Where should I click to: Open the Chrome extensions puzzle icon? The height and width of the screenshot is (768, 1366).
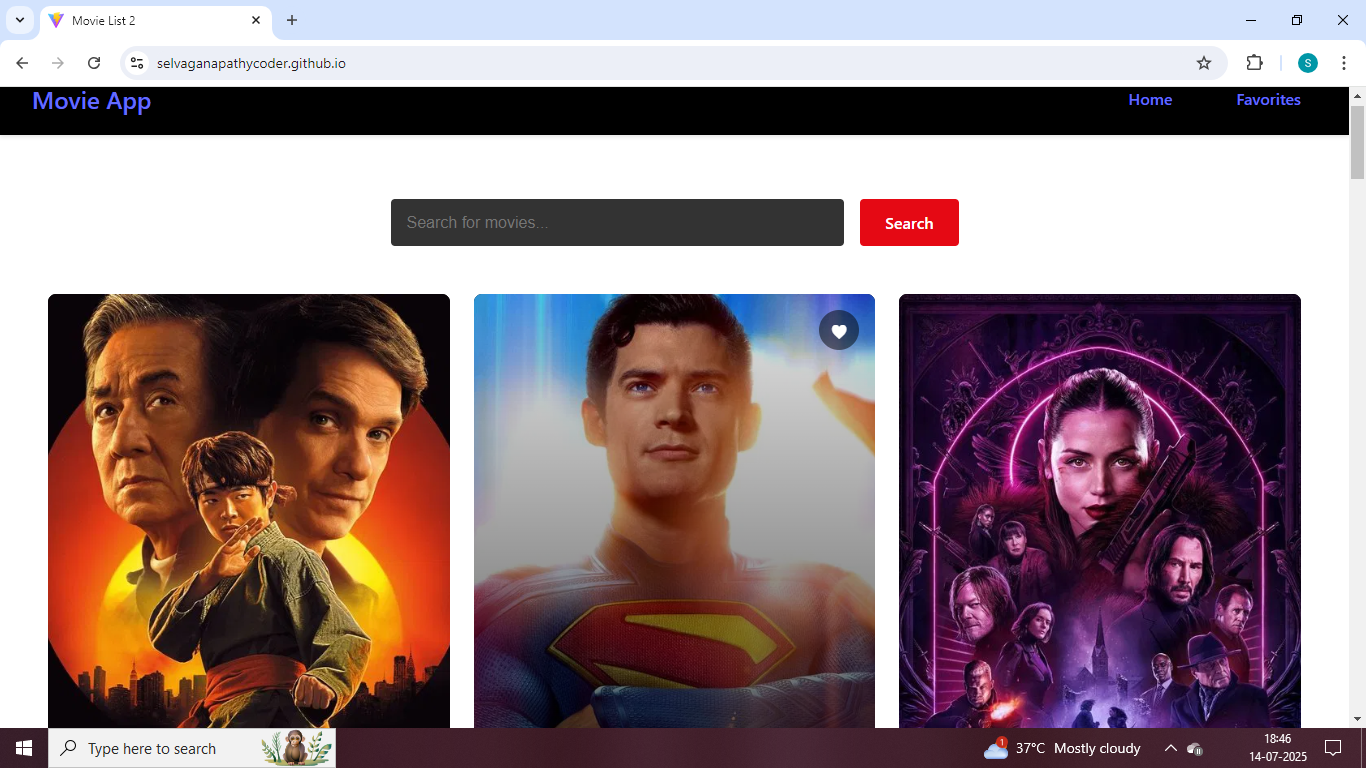point(1254,63)
